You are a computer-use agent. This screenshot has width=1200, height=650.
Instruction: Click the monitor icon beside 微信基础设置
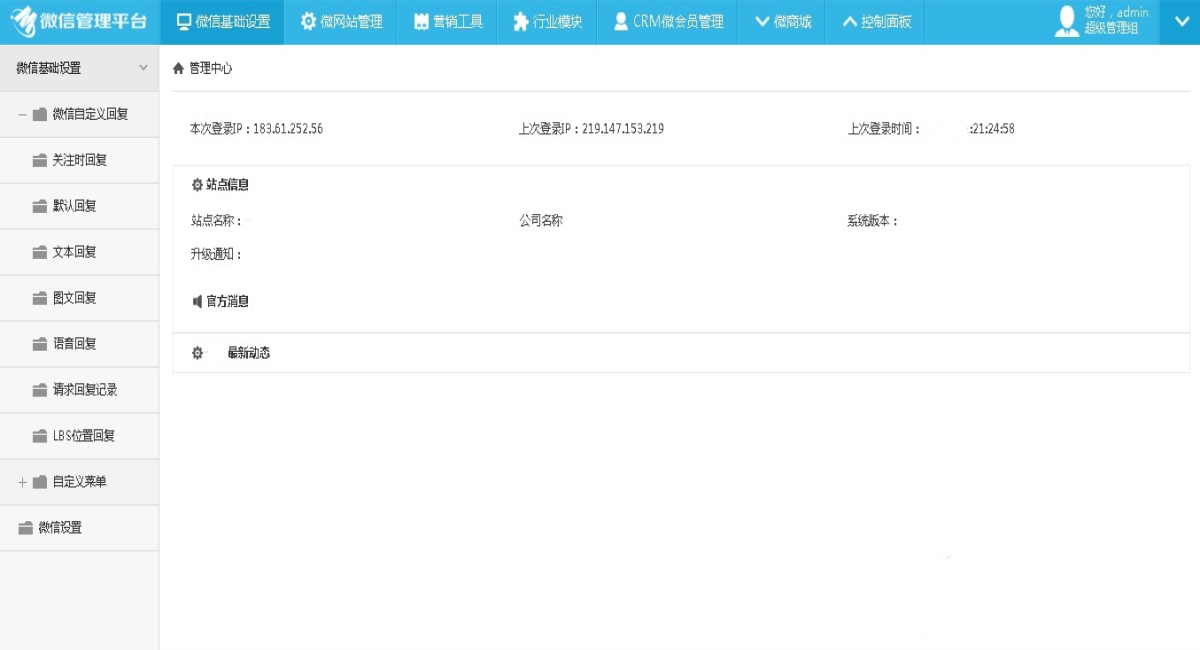183,21
